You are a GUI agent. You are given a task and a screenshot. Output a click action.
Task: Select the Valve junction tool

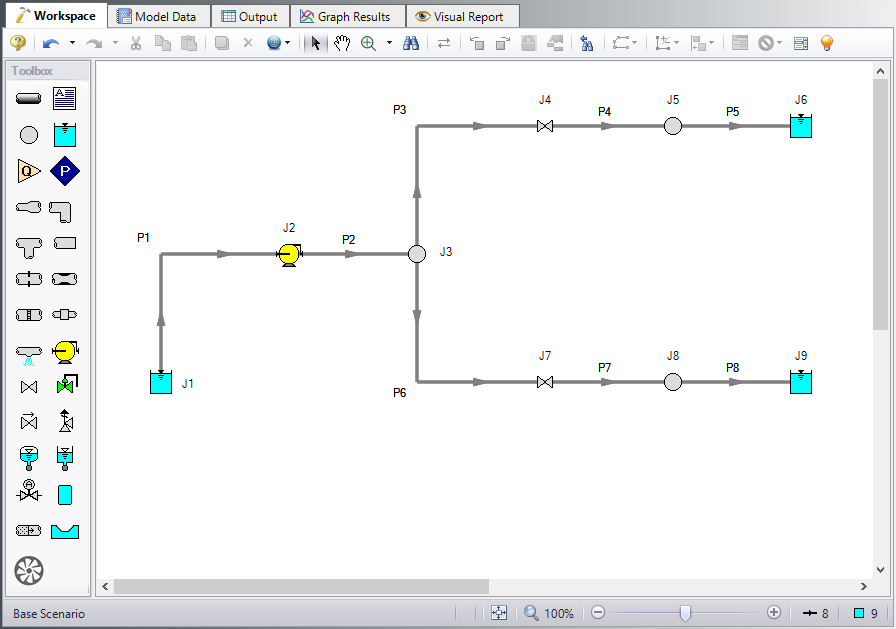click(28, 387)
